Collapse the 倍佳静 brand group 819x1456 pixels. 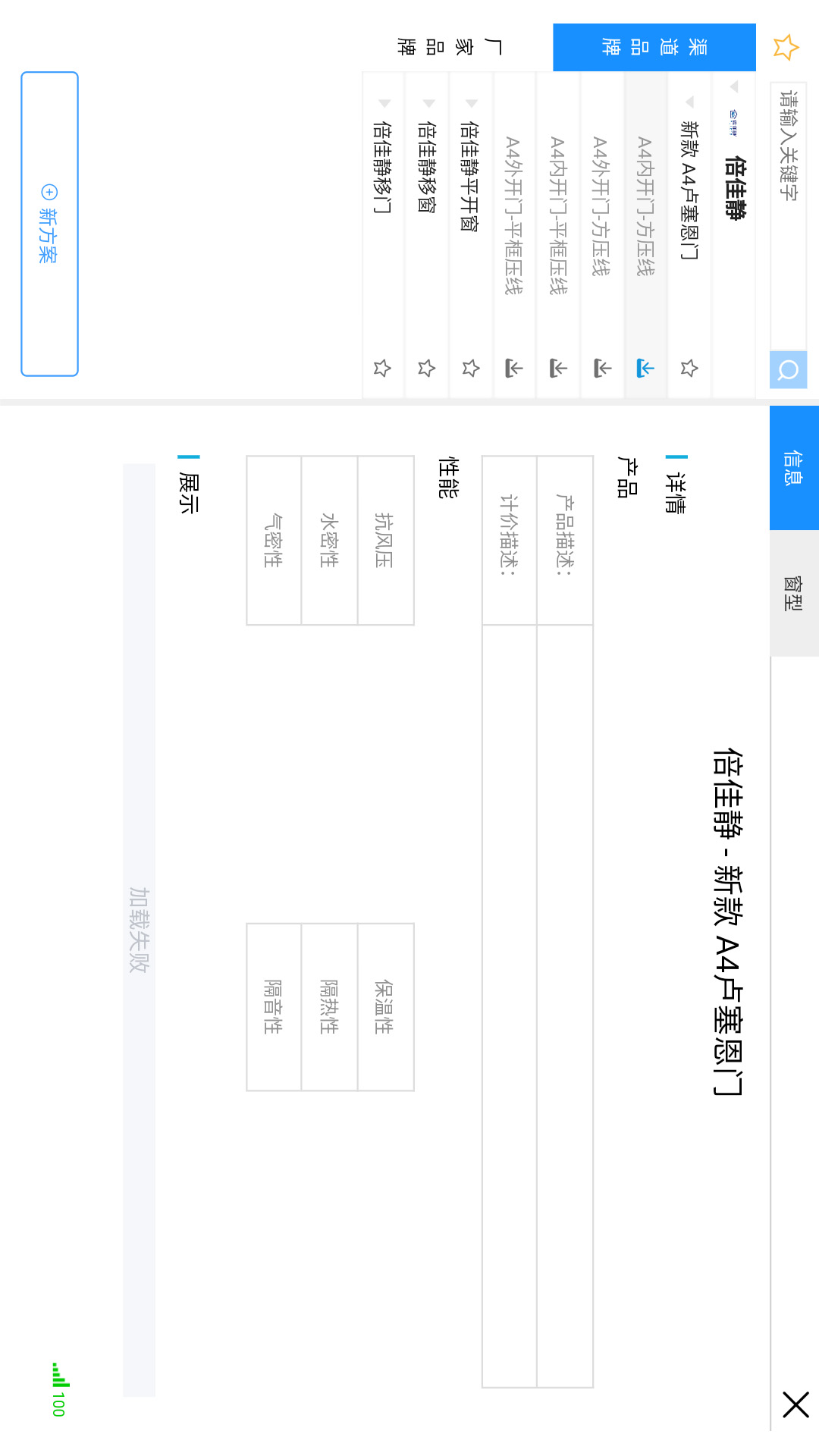(x=733, y=86)
